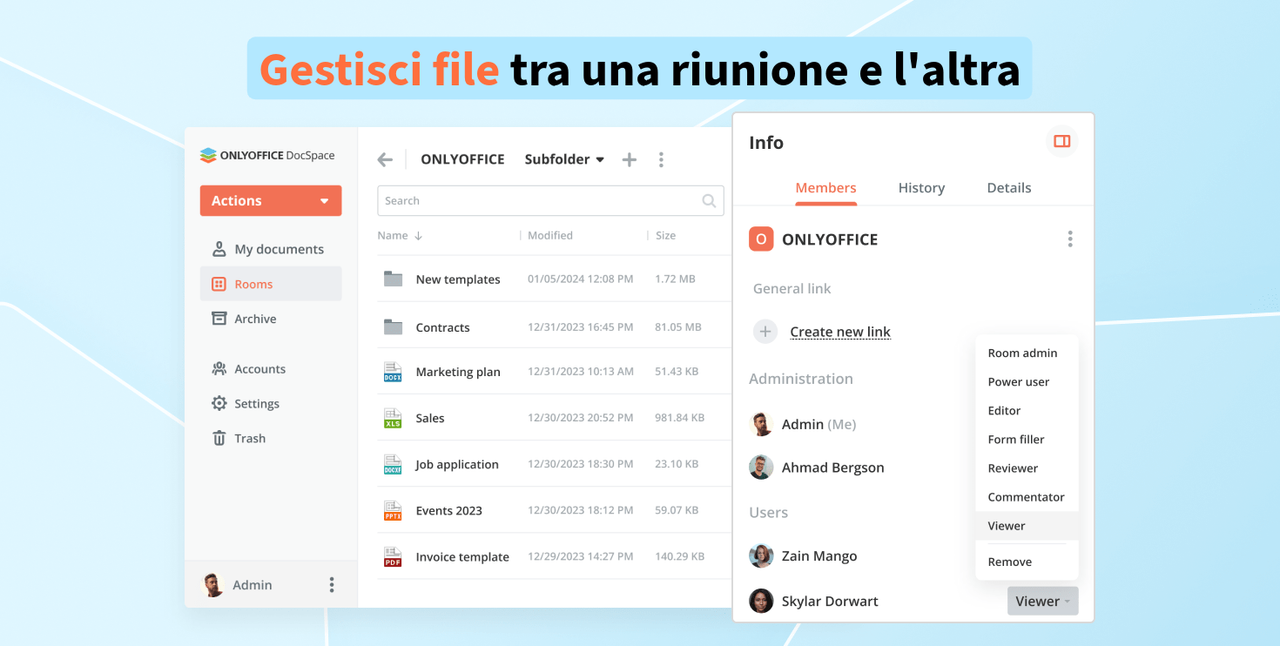Image resolution: width=1280 pixels, height=646 pixels.
Task: Choose Commentator role from menu
Action: tap(1027, 497)
